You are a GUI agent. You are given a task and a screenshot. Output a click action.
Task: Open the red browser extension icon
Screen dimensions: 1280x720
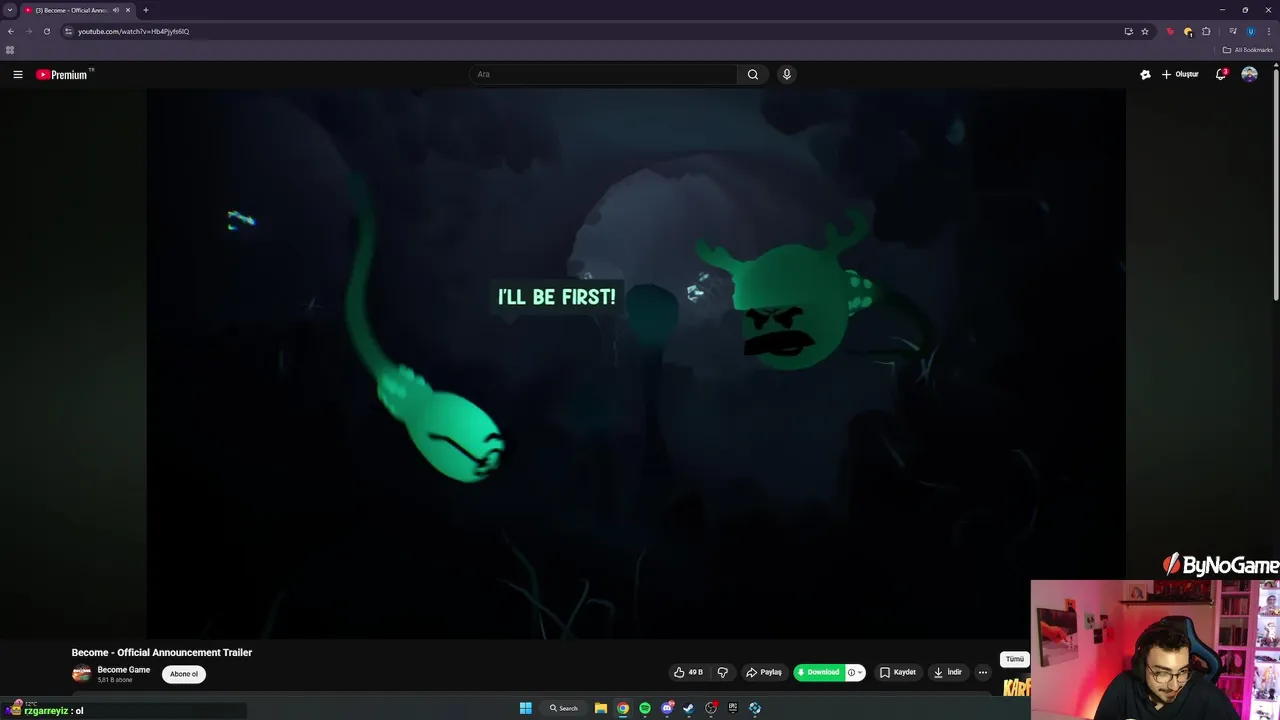pos(1170,31)
